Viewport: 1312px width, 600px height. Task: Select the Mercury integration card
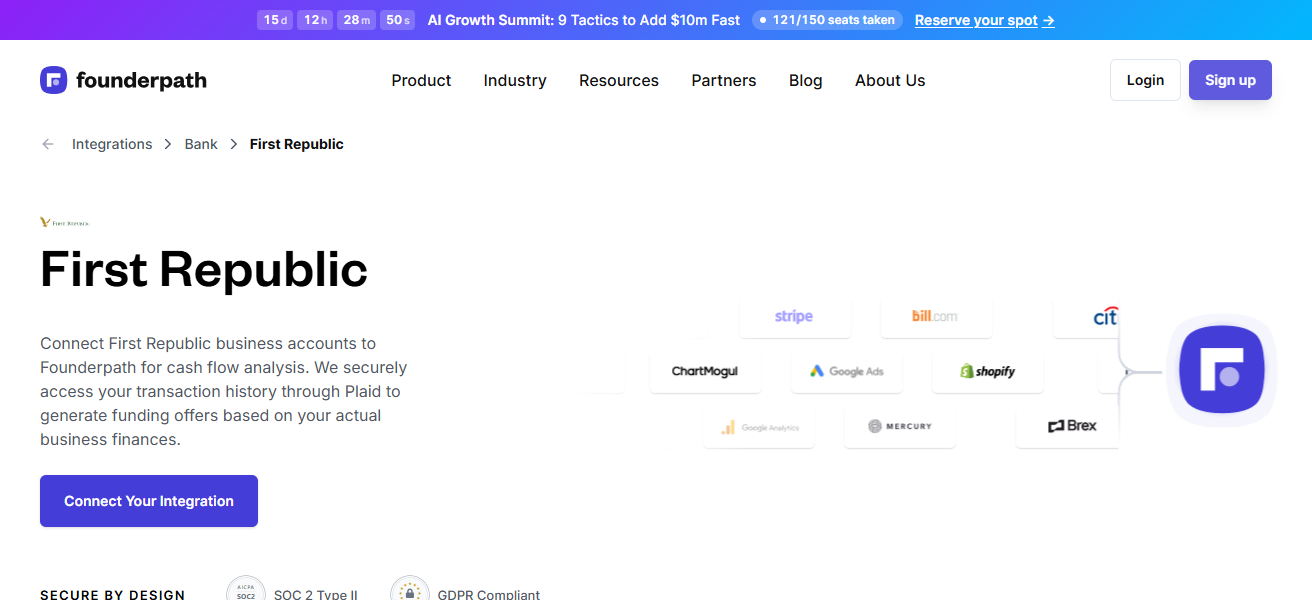900,426
